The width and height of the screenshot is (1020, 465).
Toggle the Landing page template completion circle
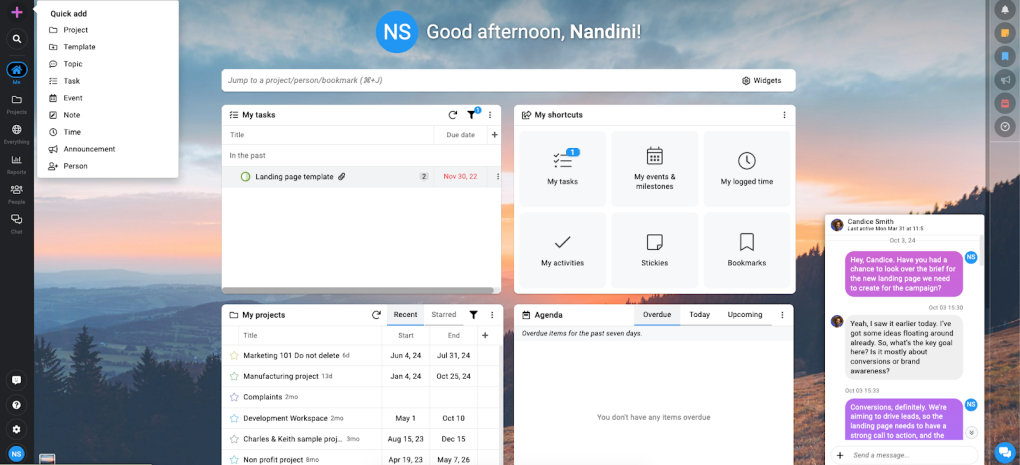tap(245, 176)
